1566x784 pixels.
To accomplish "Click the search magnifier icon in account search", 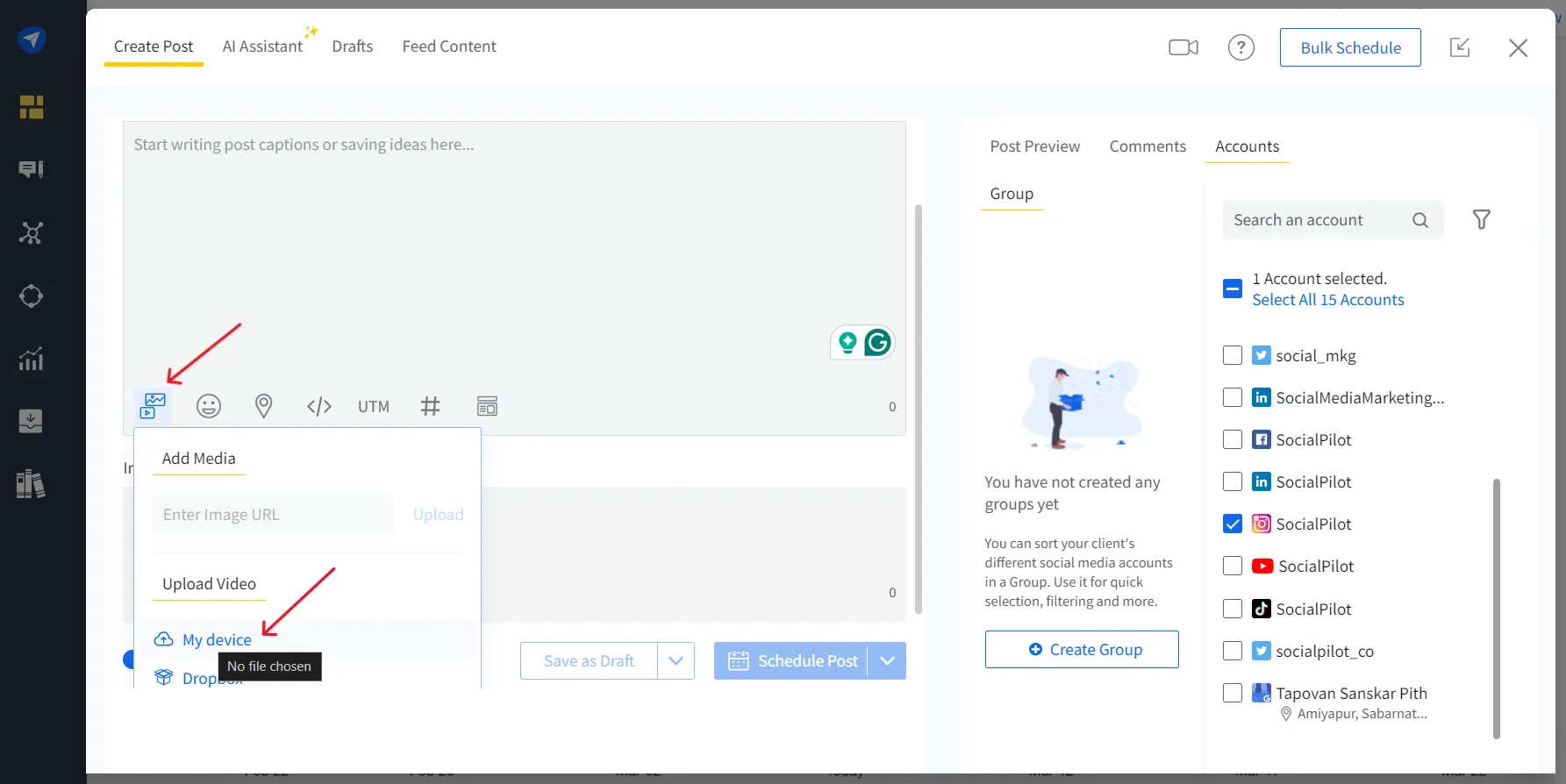I will click(x=1420, y=220).
